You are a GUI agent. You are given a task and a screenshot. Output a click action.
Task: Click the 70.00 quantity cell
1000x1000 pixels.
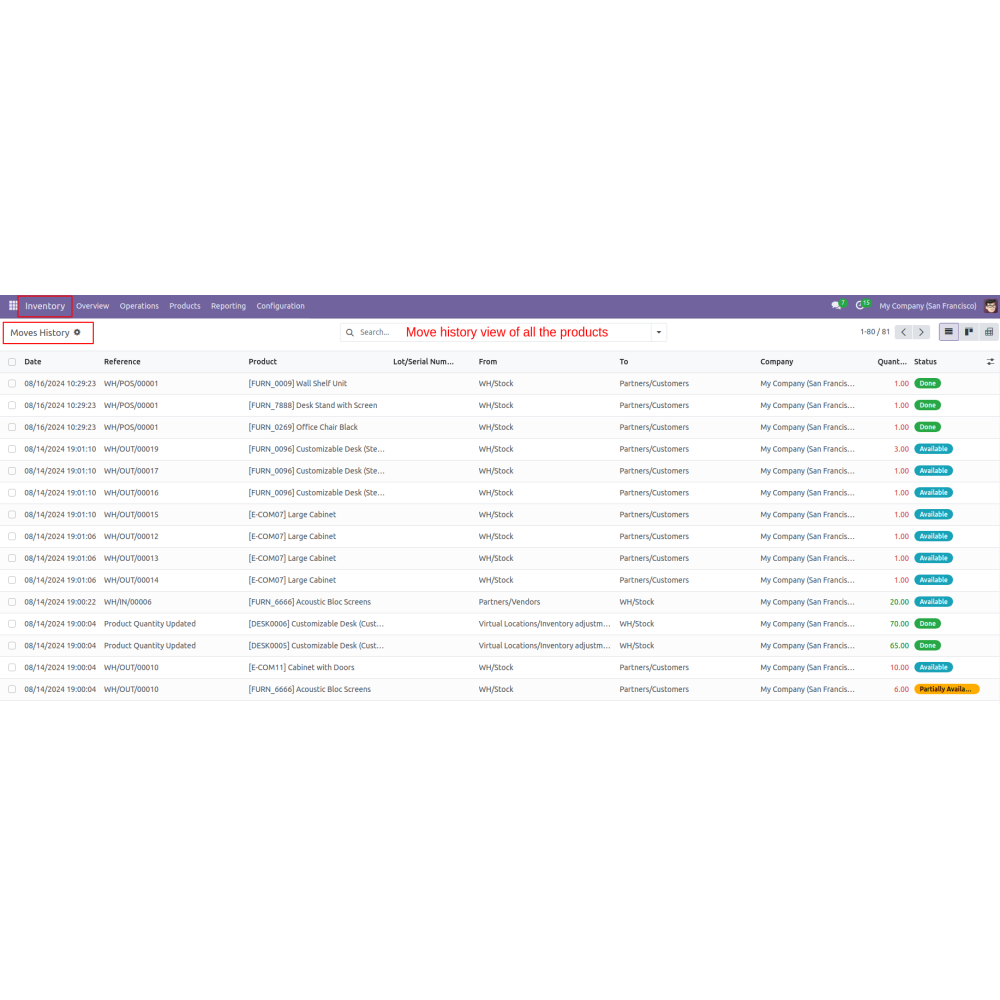coord(899,624)
